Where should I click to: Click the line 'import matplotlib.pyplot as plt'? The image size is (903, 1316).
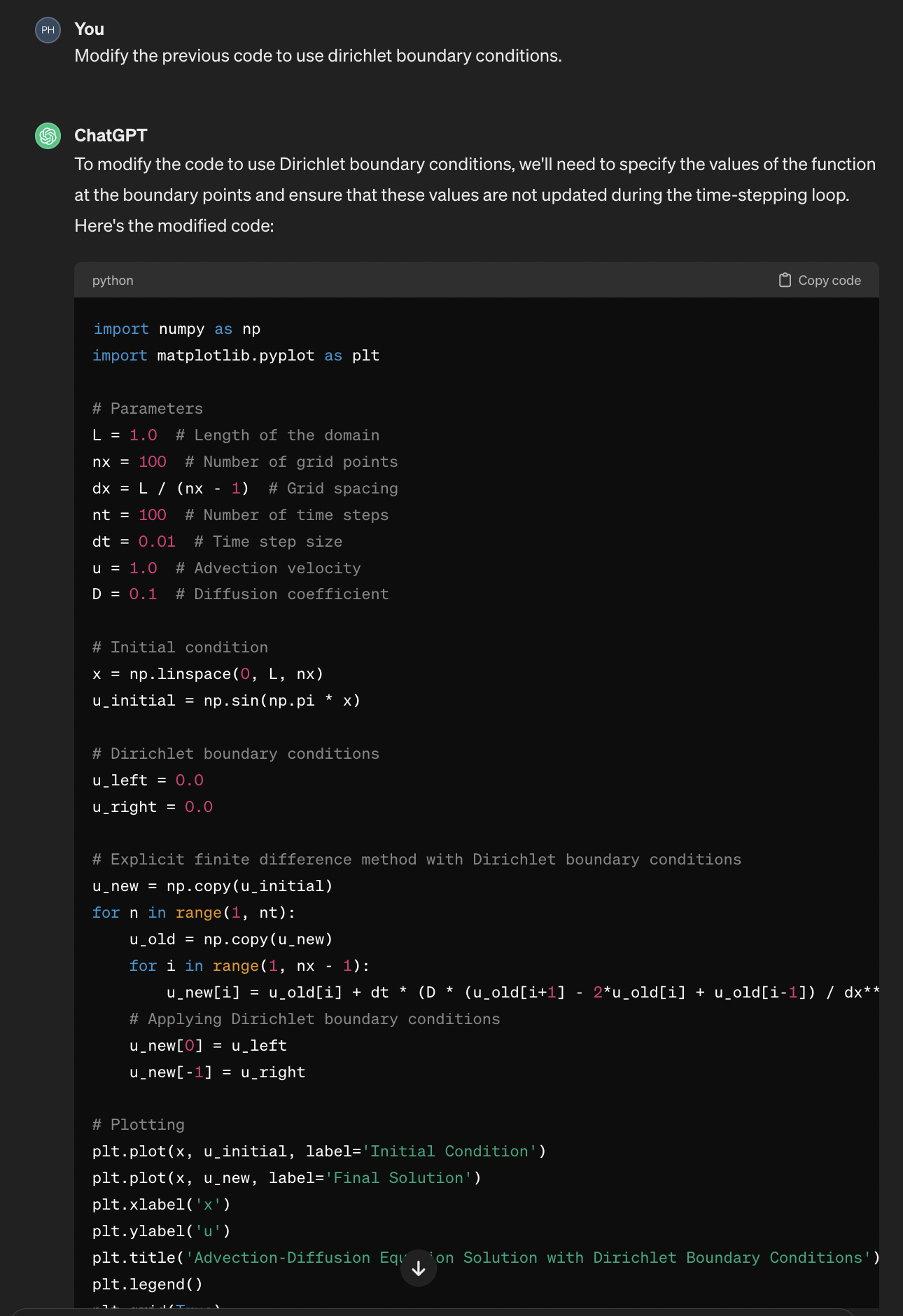pyautogui.click(x=236, y=356)
